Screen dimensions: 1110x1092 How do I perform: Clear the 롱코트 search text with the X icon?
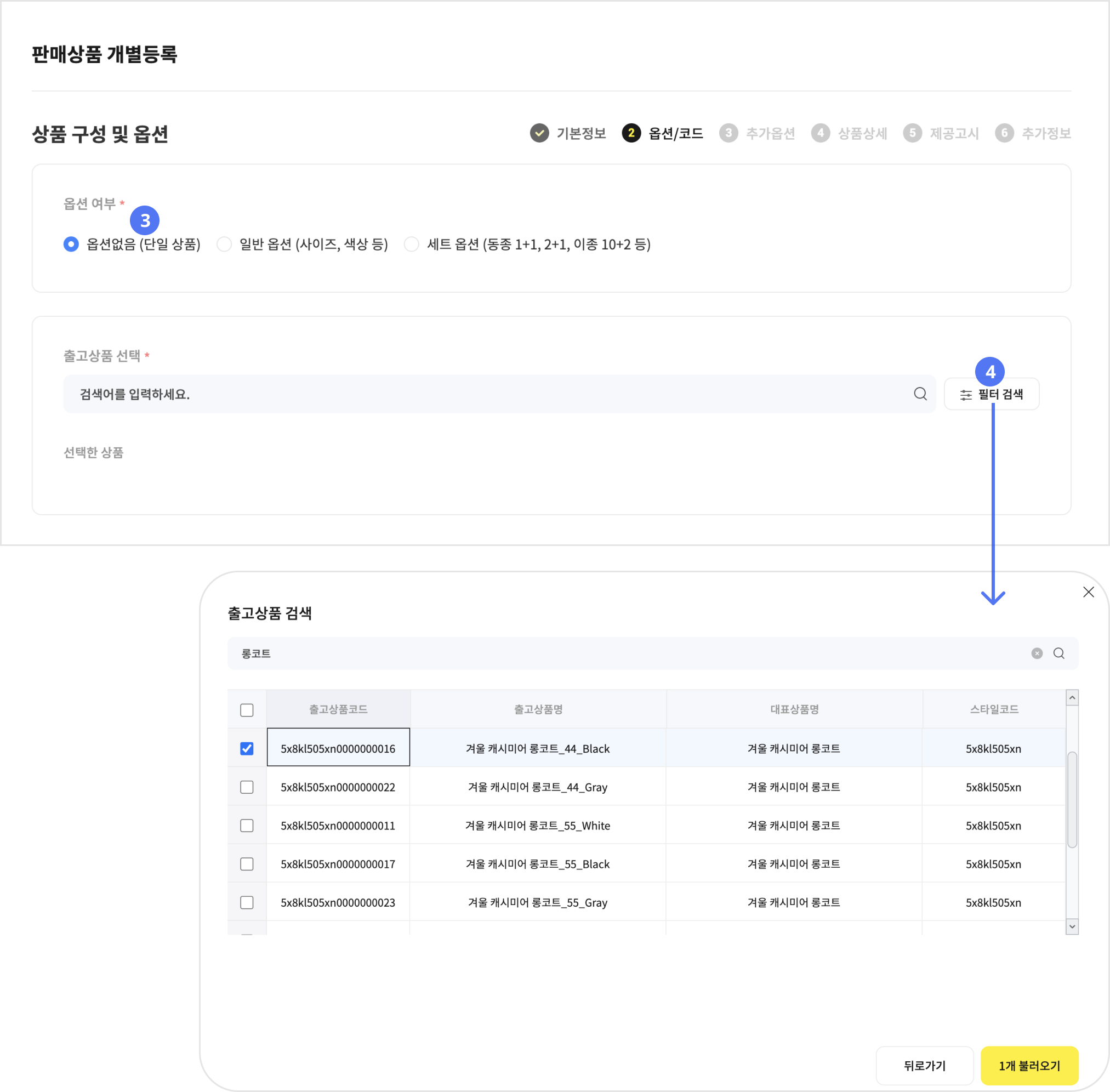coord(1037,653)
